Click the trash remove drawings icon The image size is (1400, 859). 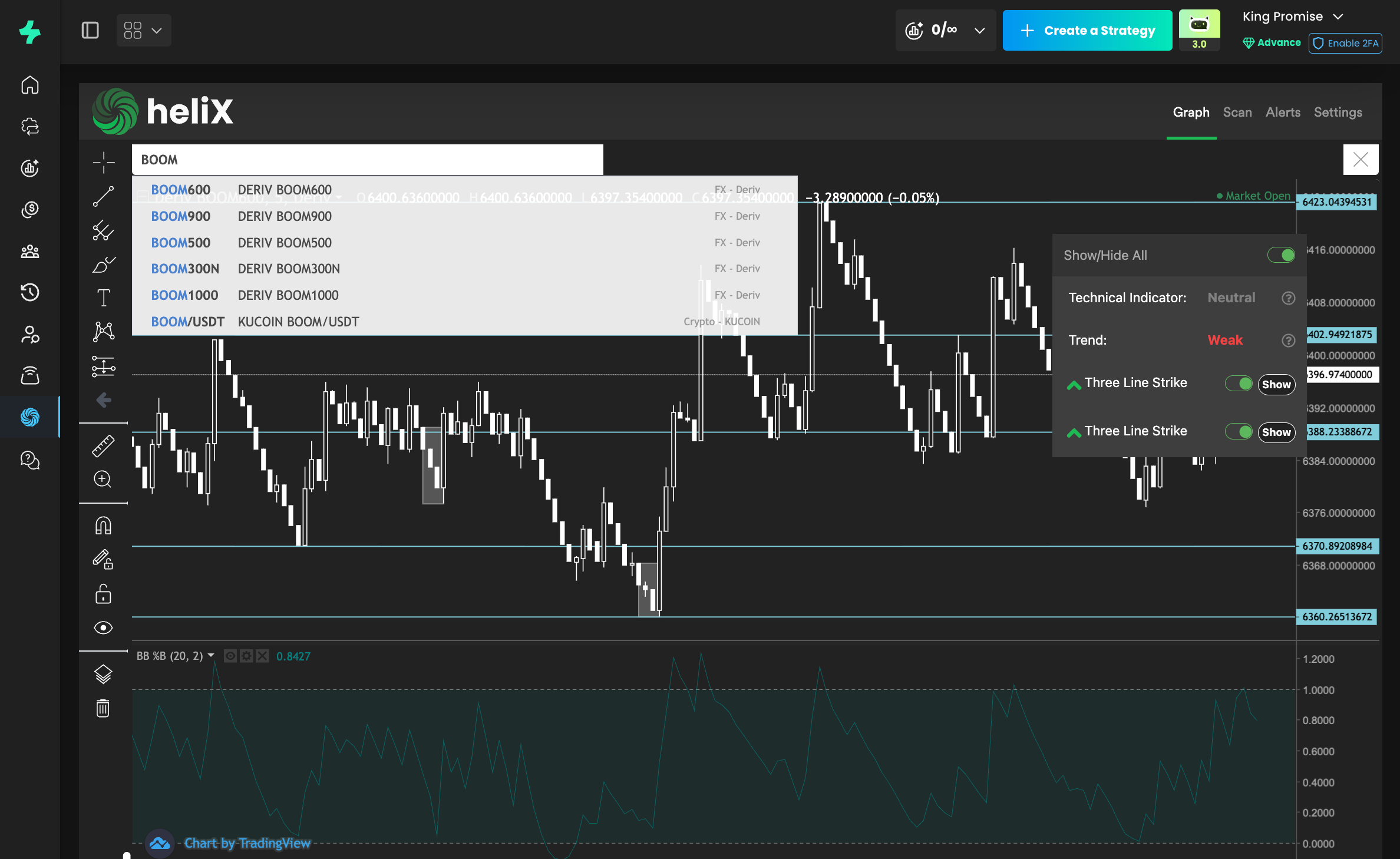click(x=103, y=708)
